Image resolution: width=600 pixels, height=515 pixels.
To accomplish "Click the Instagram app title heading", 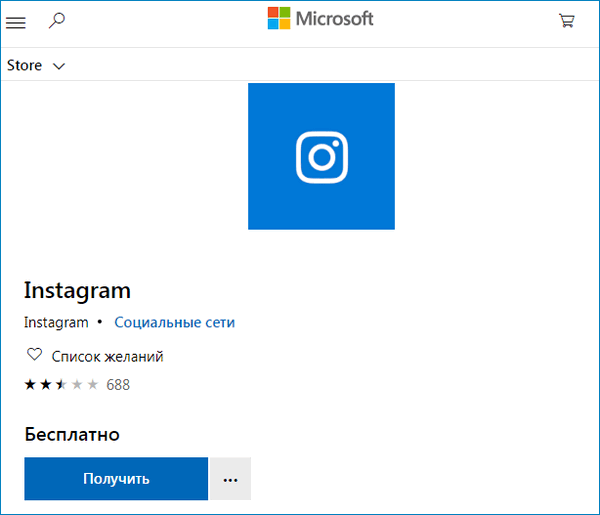I will pyautogui.click(x=77, y=291).
